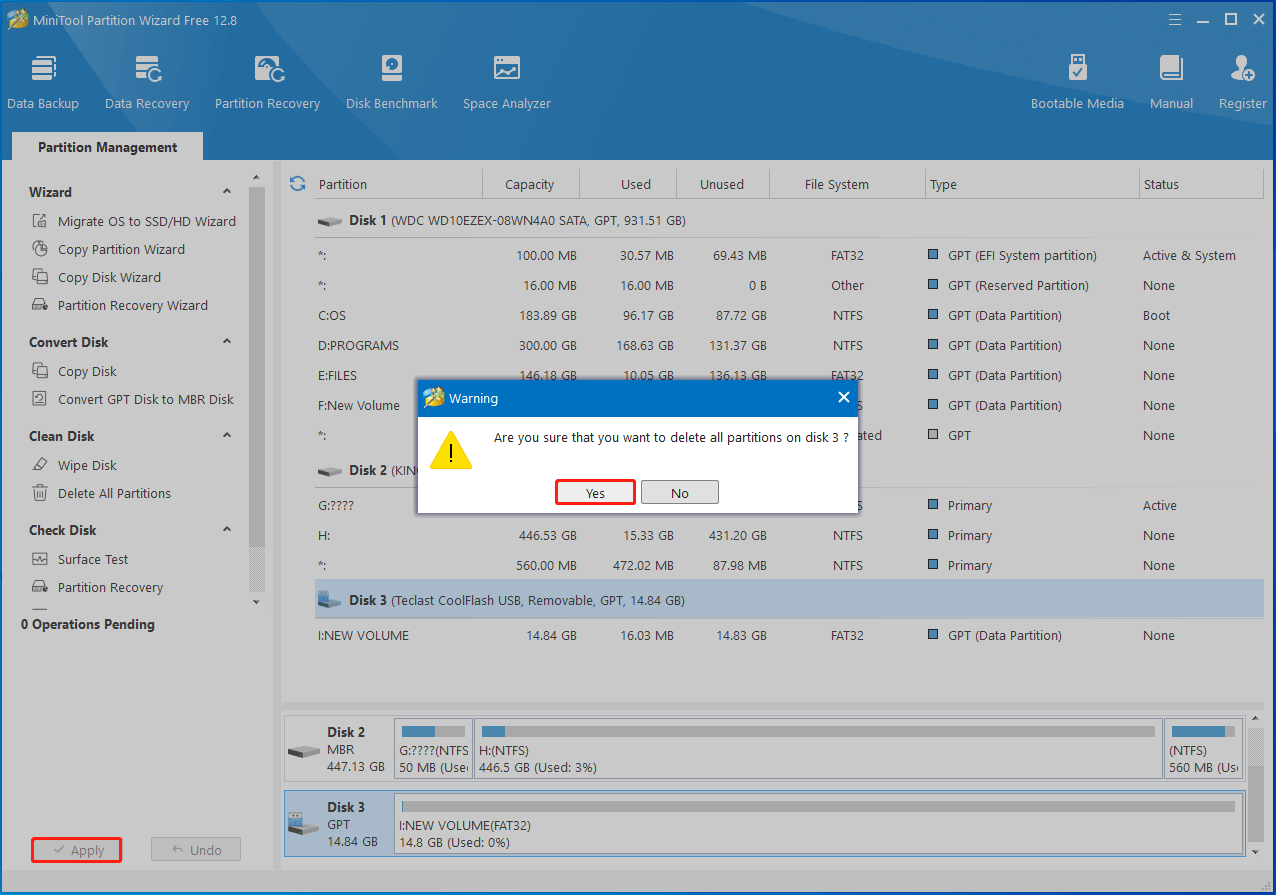Click the Boot status cell
The width and height of the screenshot is (1276, 895).
1156,315
